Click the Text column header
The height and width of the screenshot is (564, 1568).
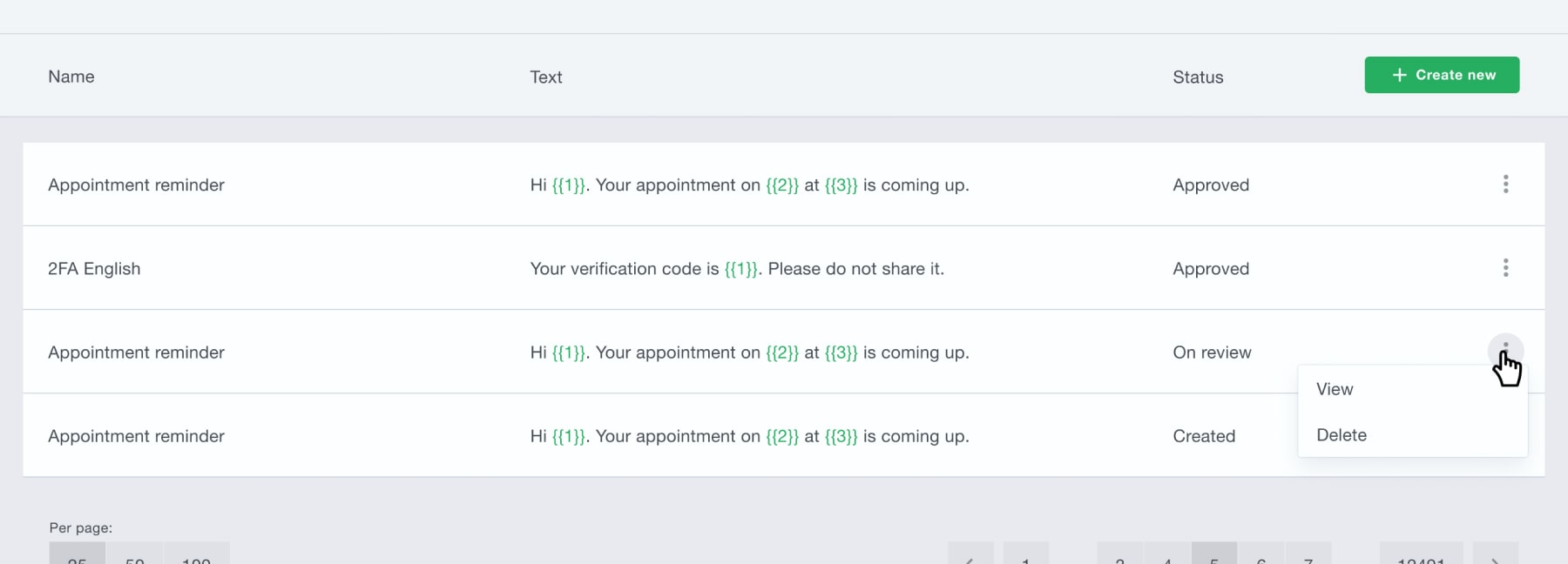546,77
